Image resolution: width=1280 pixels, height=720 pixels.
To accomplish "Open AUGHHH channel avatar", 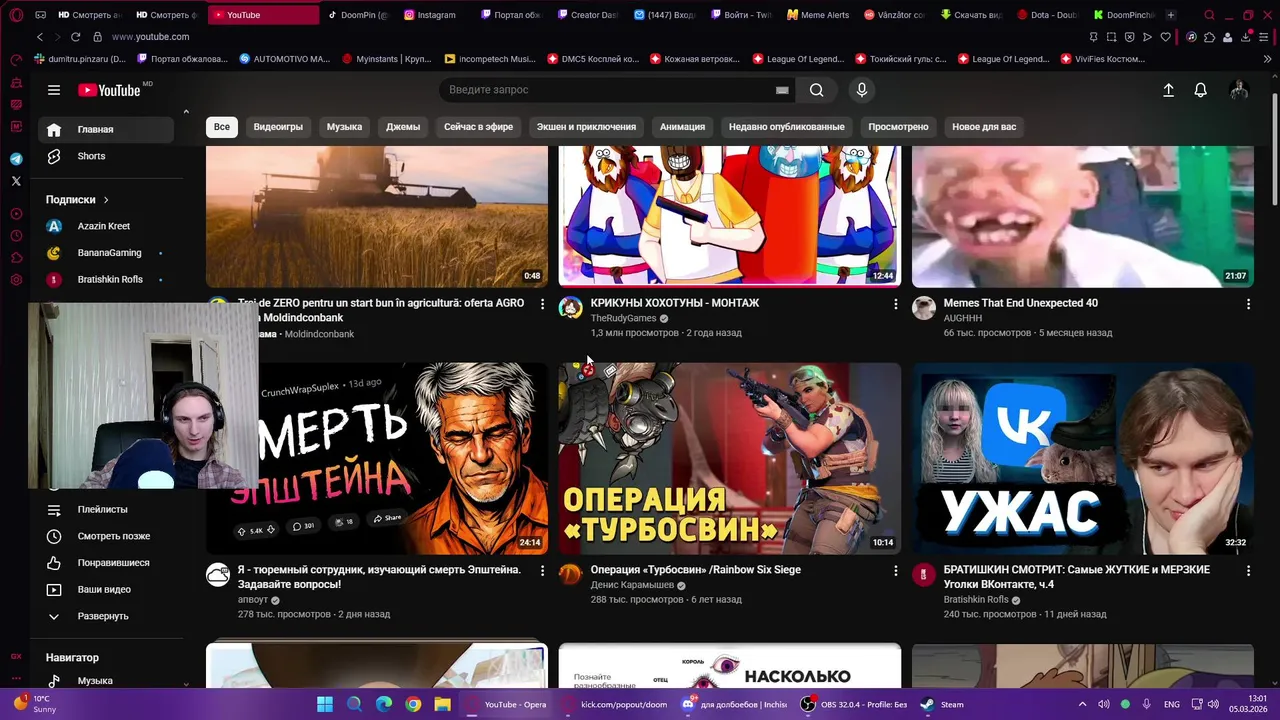I will 923,307.
